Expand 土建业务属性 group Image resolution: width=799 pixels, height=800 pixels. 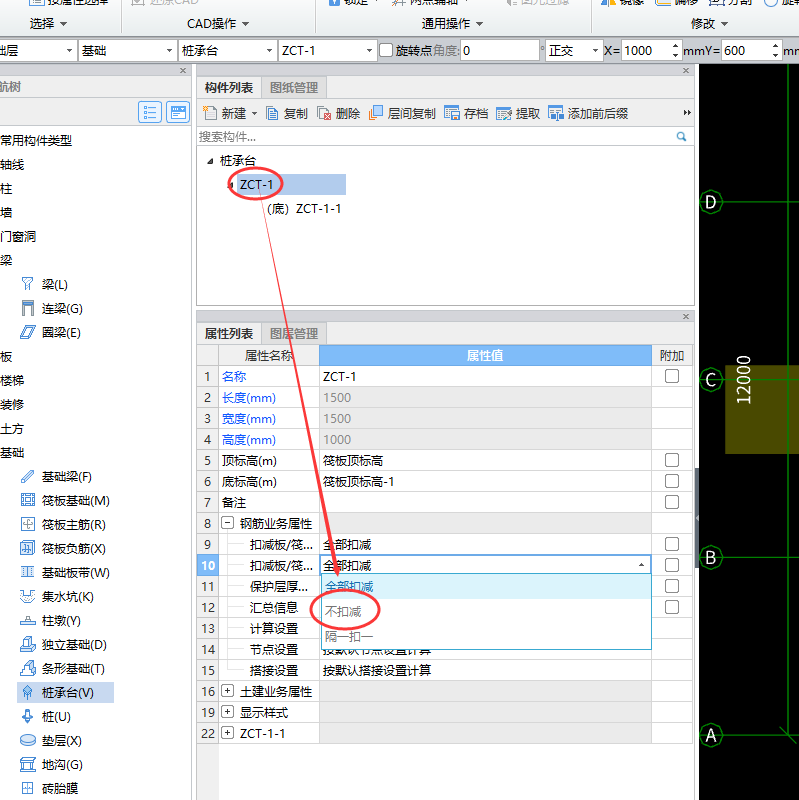click(x=228, y=691)
